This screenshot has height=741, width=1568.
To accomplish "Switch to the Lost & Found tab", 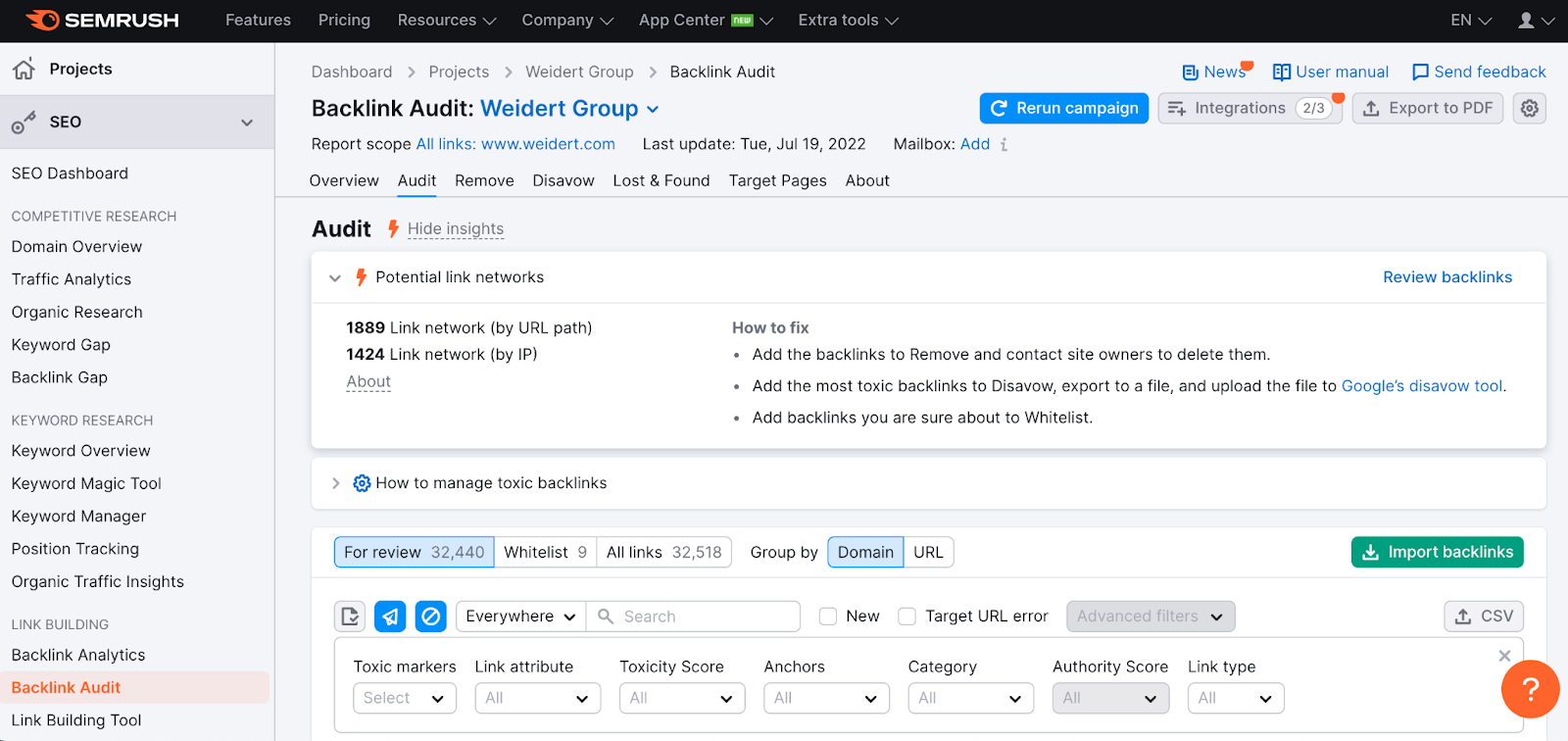I will 661,180.
